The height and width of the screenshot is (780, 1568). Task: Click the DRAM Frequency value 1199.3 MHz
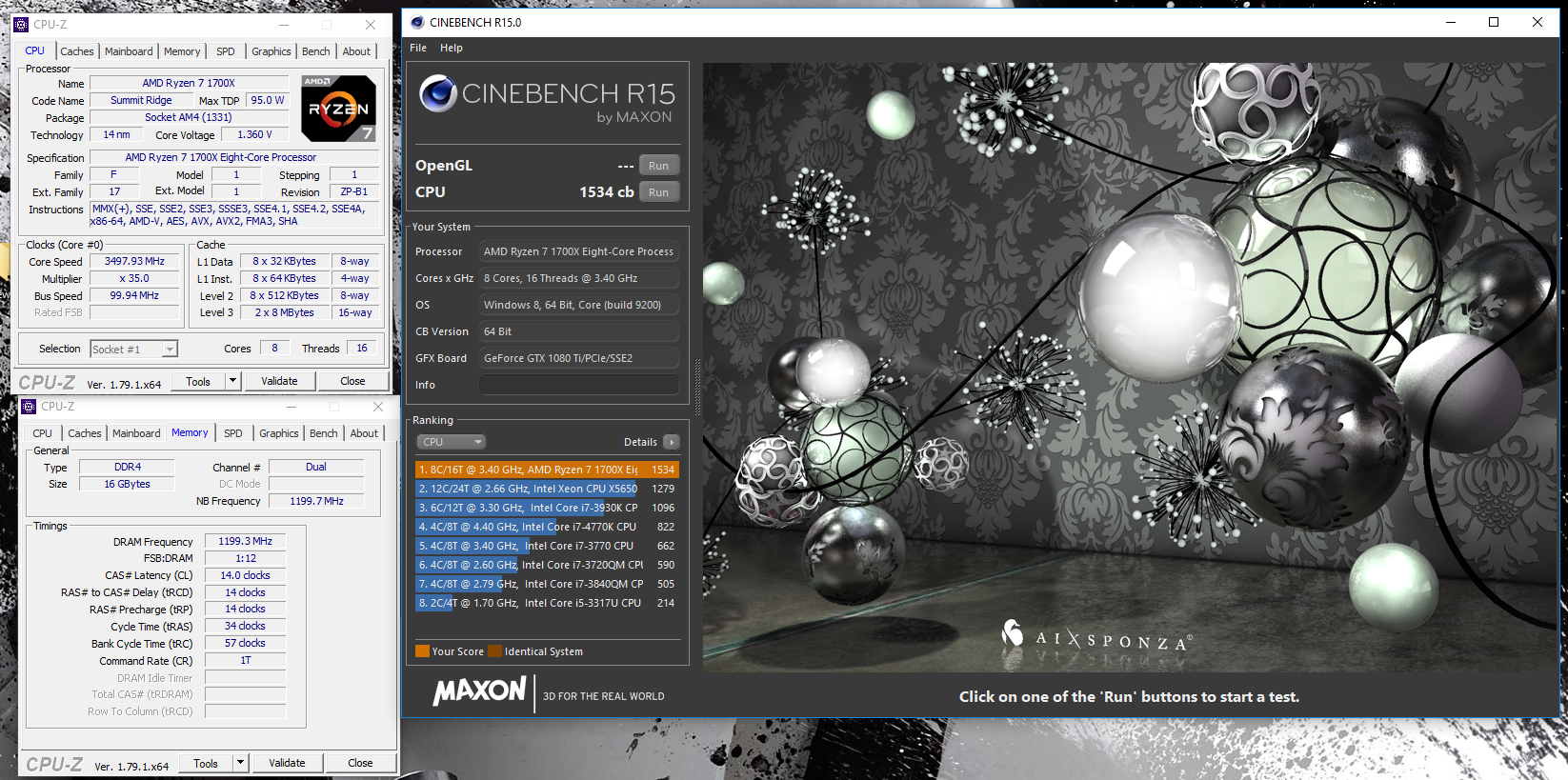pyautogui.click(x=245, y=541)
